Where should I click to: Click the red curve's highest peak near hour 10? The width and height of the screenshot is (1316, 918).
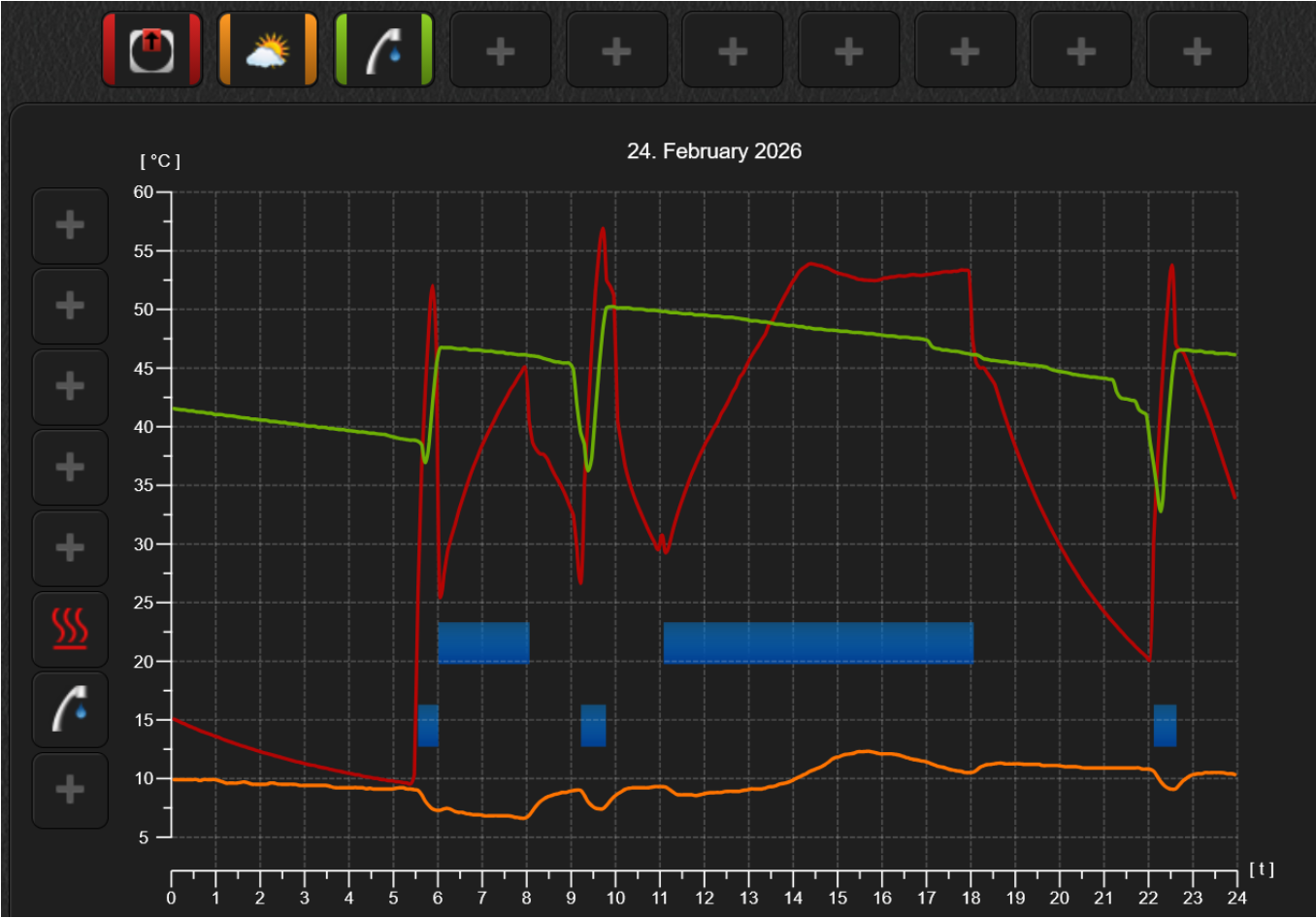click(603, 229)
